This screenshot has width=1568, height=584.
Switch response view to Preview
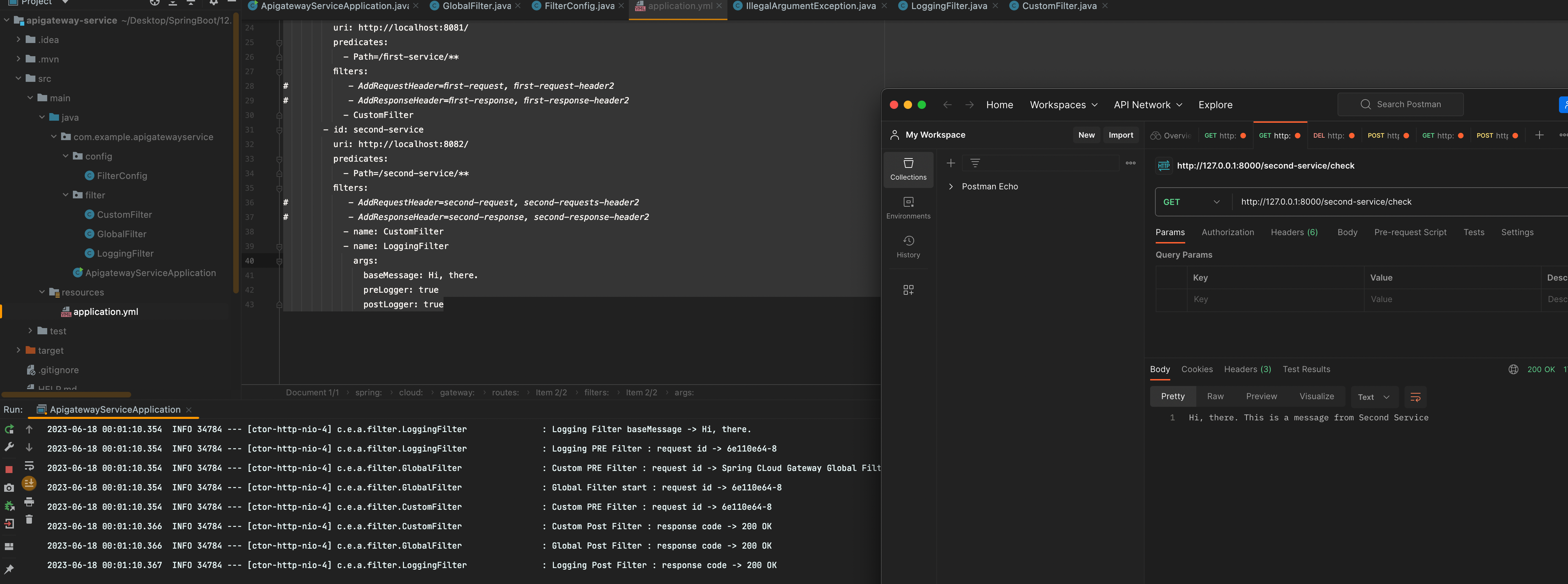(x=1261, y=397)
